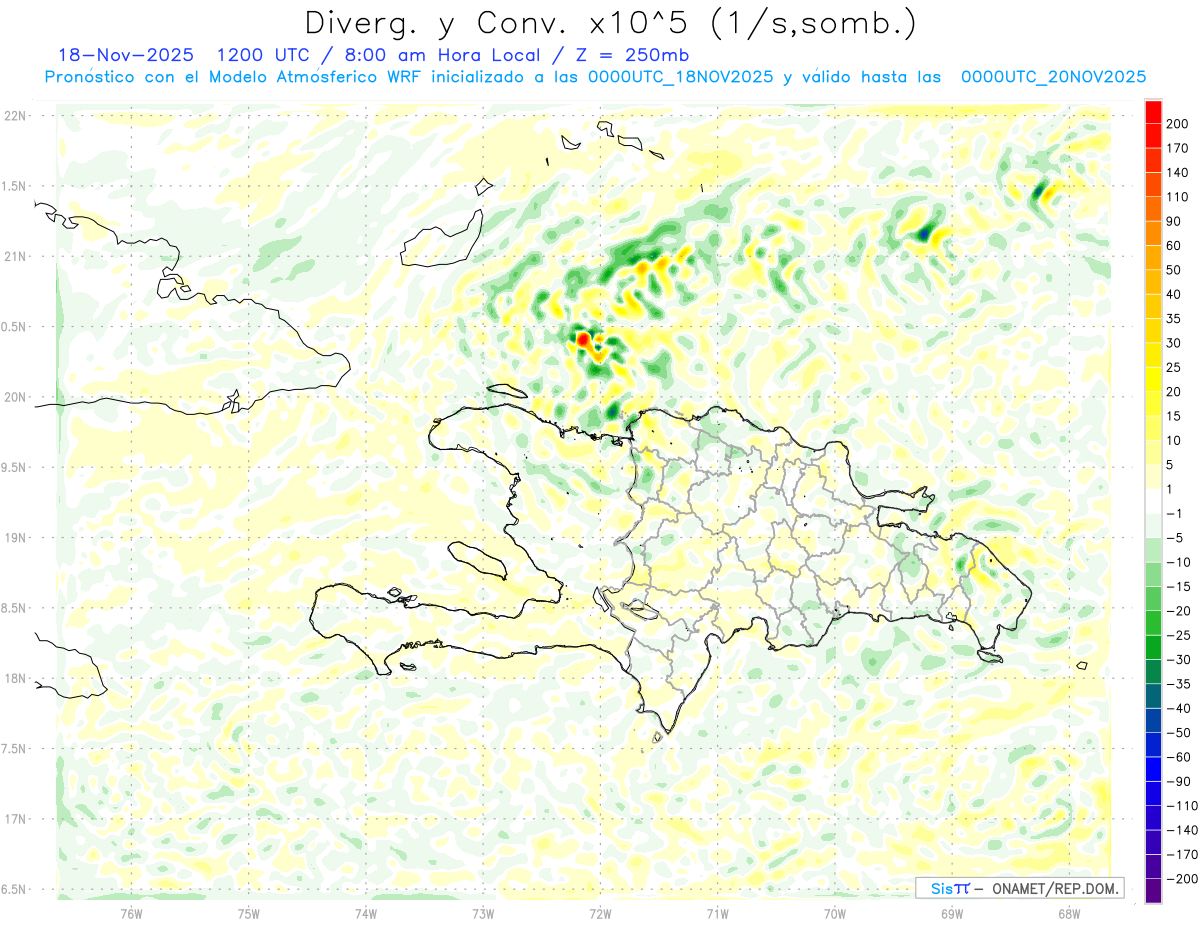Click the '18N' latitude label
This screenshot has width=1200, height=927.
point(14,679)
